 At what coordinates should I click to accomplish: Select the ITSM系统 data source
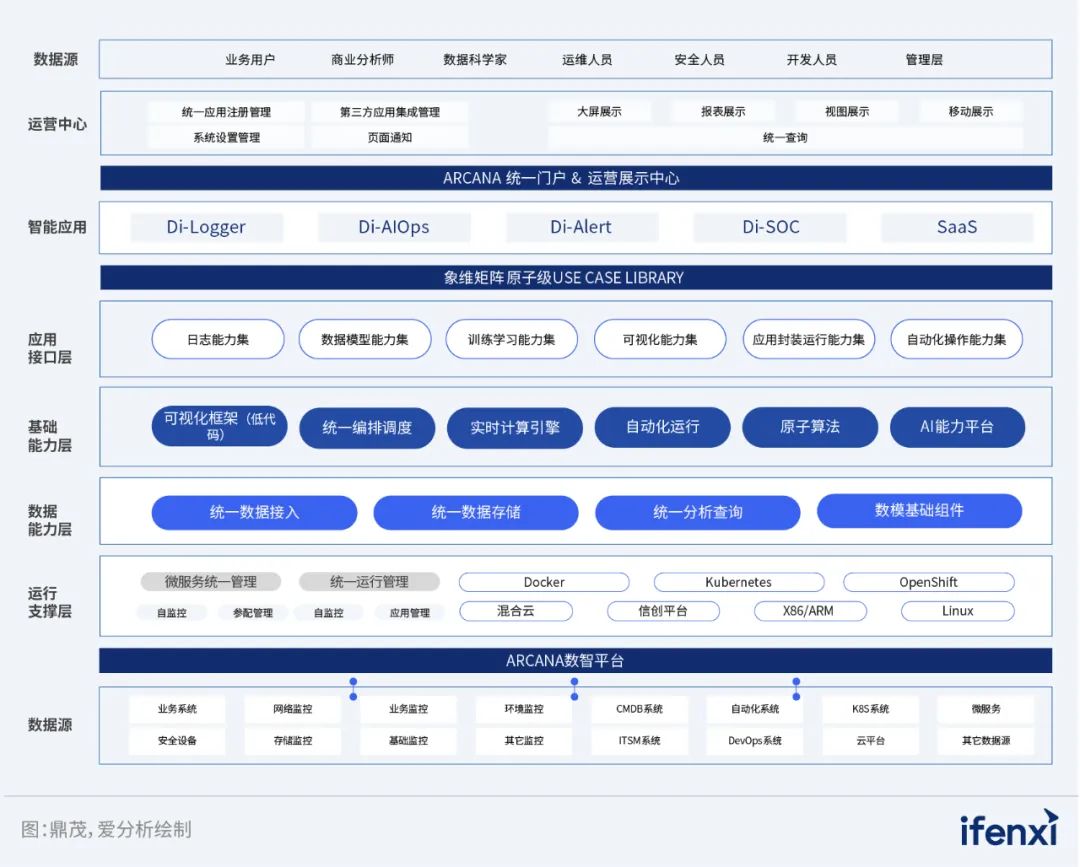click(640, 740)
